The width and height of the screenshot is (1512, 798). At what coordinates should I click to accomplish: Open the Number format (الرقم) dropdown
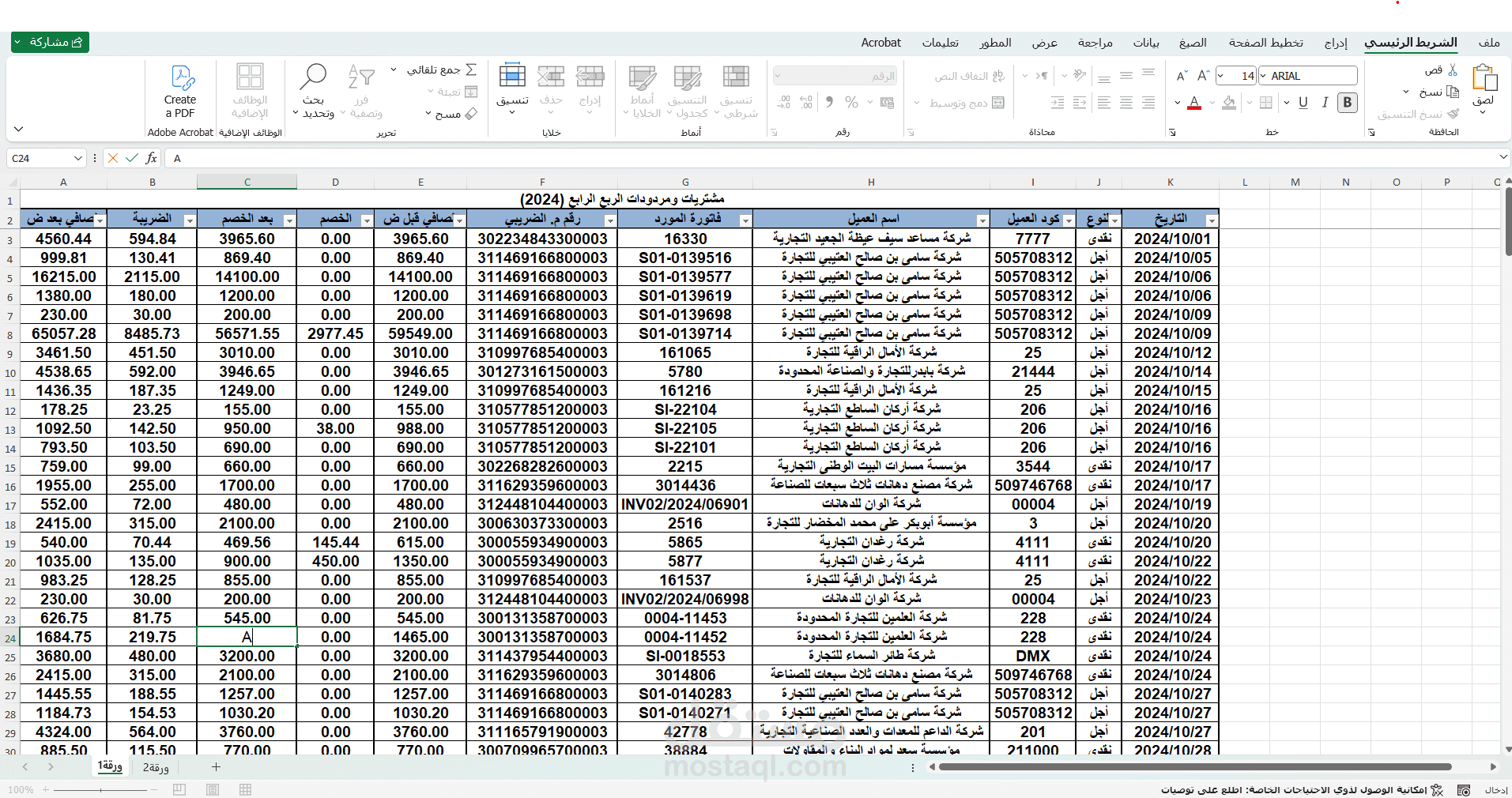pyautogui.click(x=779, y=76)
